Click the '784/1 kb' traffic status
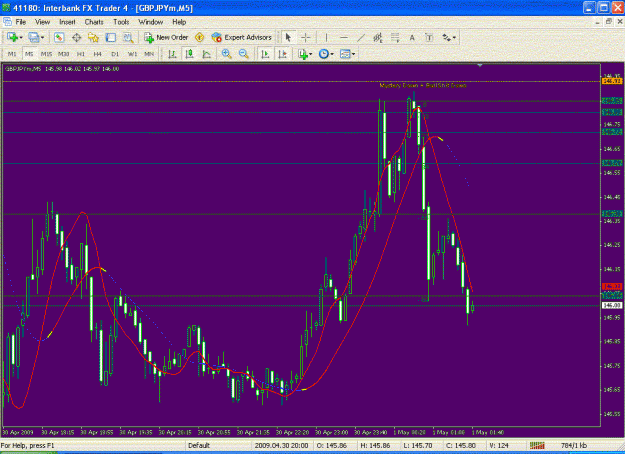The width and height of the screenshot is (625, 454). coord(573,445)
